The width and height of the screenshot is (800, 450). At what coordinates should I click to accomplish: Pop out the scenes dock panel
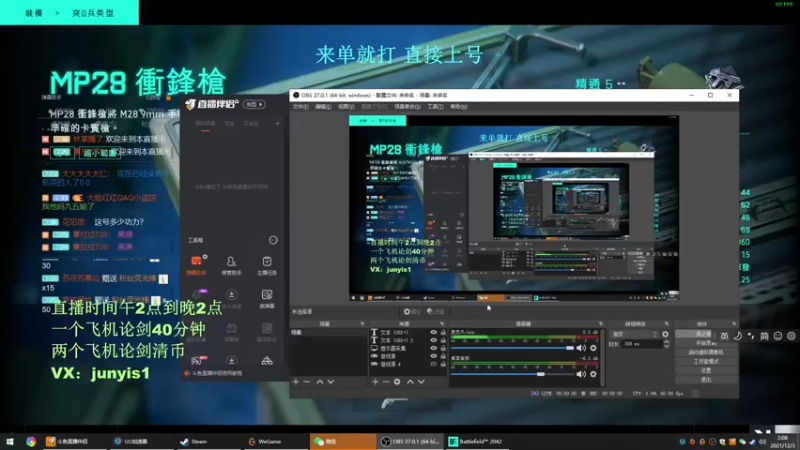[362, 323]
